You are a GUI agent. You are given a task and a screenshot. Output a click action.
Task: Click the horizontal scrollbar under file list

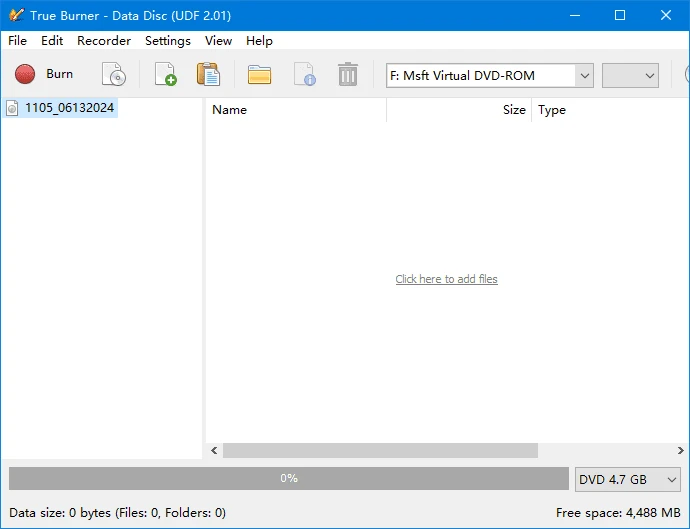click(x=380, y=451)
